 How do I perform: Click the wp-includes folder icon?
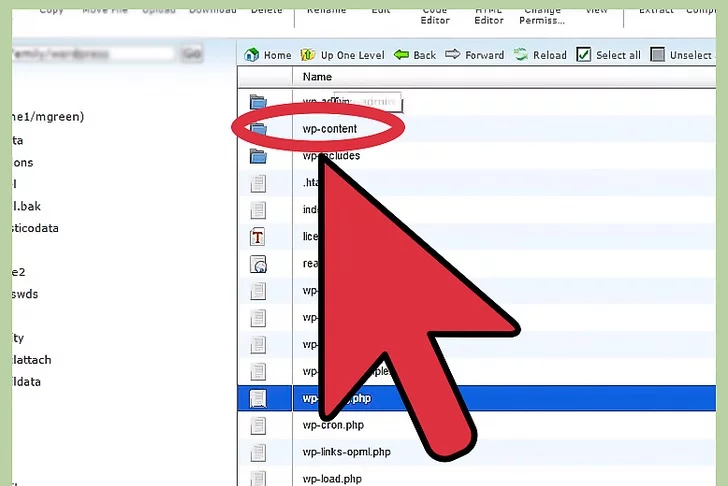tap(259, 156)
